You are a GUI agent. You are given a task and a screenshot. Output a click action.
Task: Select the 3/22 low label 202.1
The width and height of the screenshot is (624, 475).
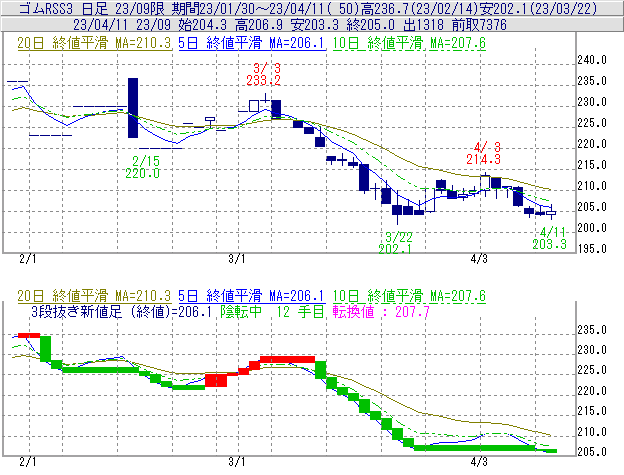[x=400, y=248]
